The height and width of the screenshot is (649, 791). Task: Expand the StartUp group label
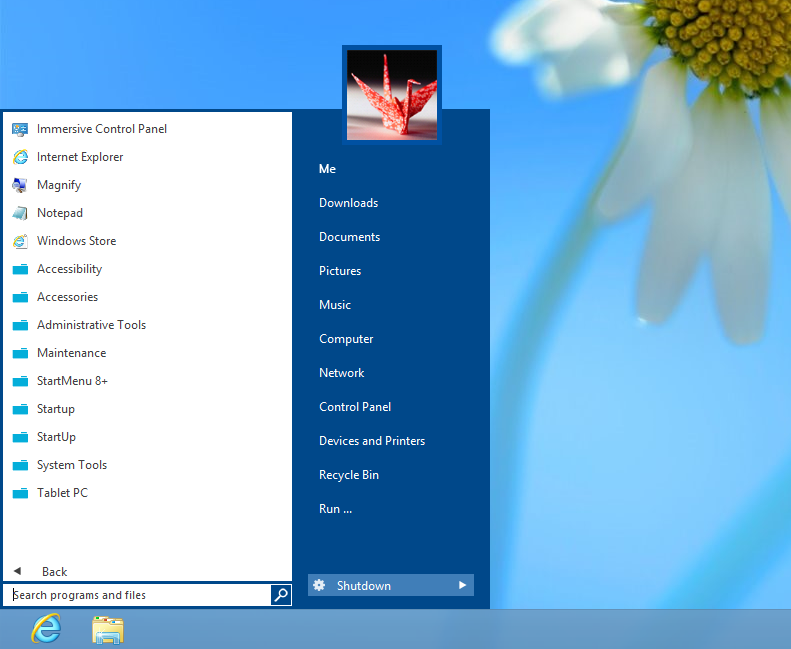coord(56,437)
